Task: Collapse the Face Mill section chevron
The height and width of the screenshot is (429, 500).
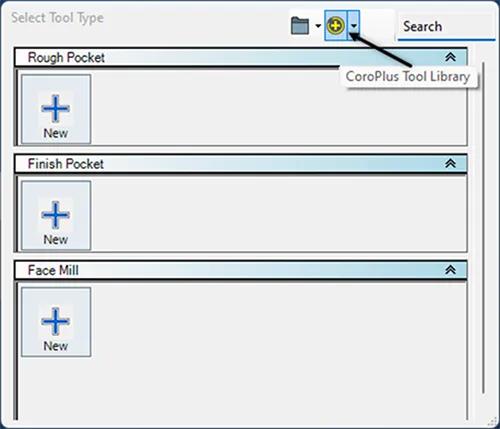Action: click(x=450, y=270)
